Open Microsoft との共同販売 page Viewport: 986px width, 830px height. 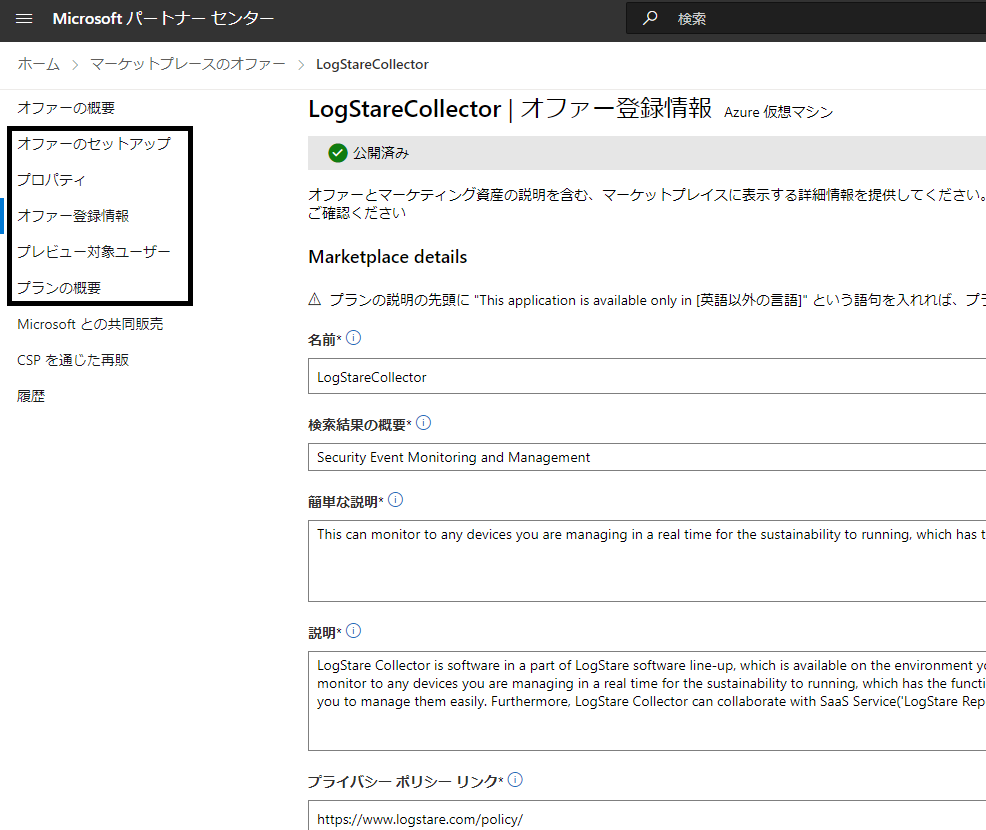[90, 324]
